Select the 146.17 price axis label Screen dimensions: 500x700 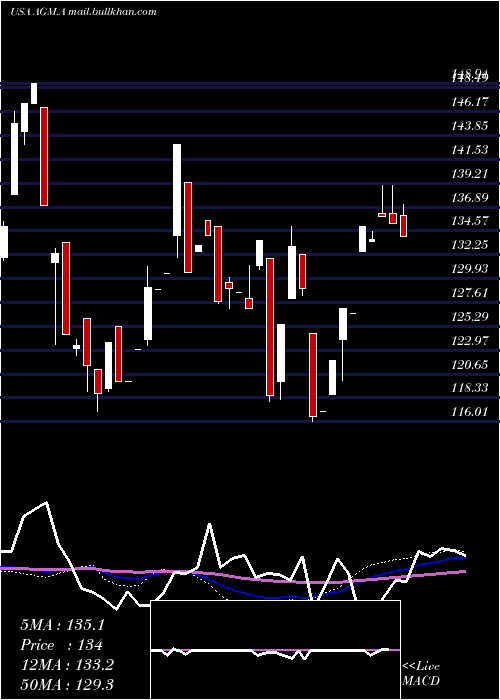click(x=469, y=102)
